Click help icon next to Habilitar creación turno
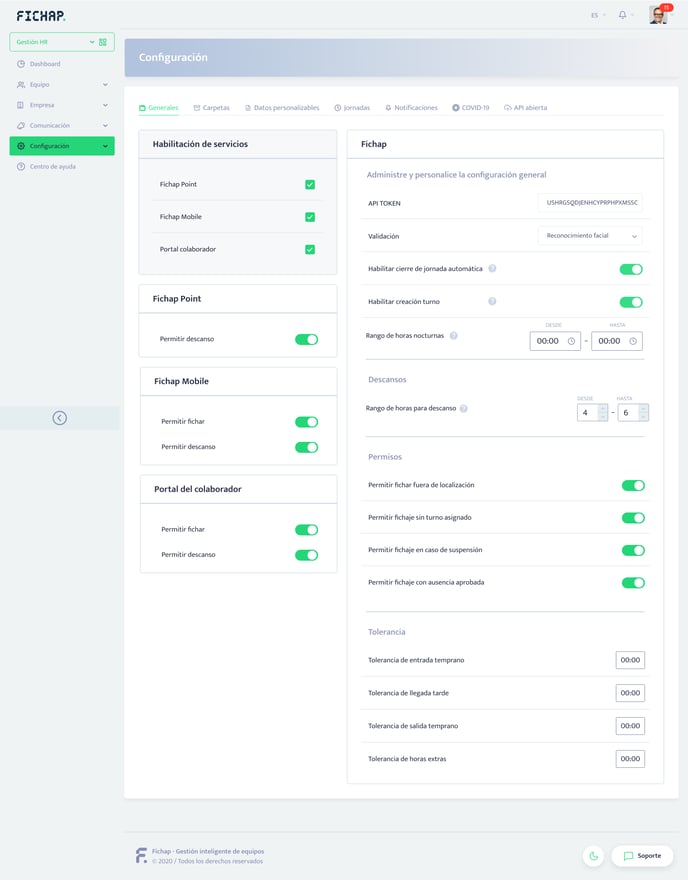Viewport: 688px width, 880px height. tap(492, 301)
